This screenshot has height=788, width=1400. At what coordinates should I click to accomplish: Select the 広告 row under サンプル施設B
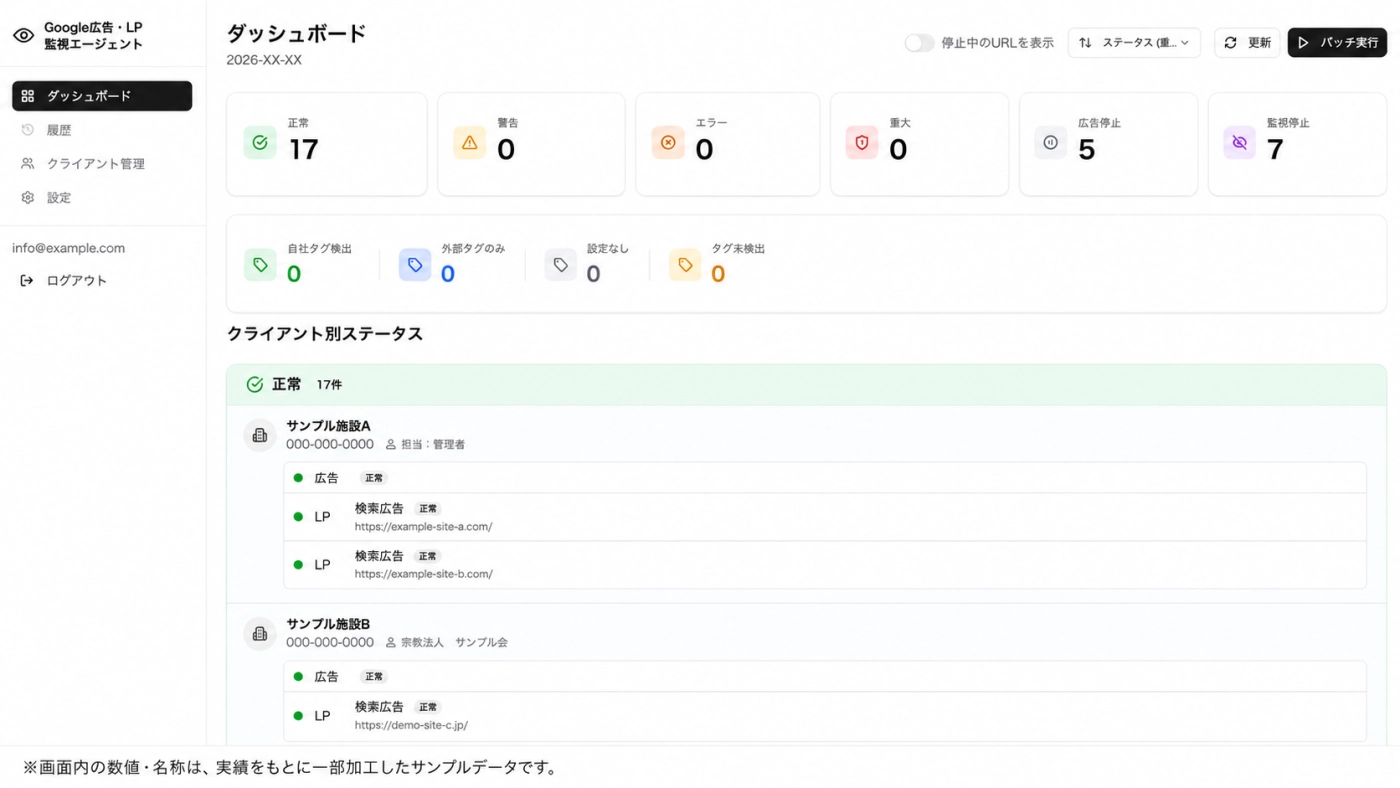[x=825, y=677]
